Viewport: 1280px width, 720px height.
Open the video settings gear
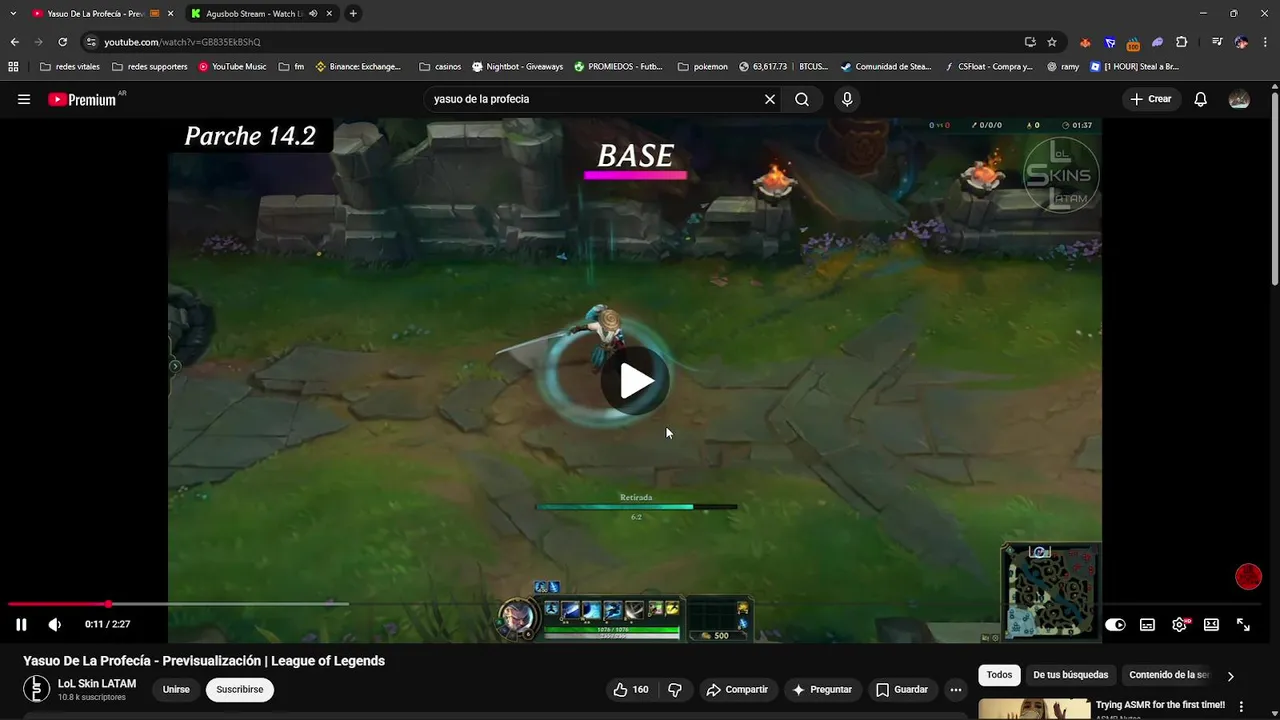(1179, 624)
